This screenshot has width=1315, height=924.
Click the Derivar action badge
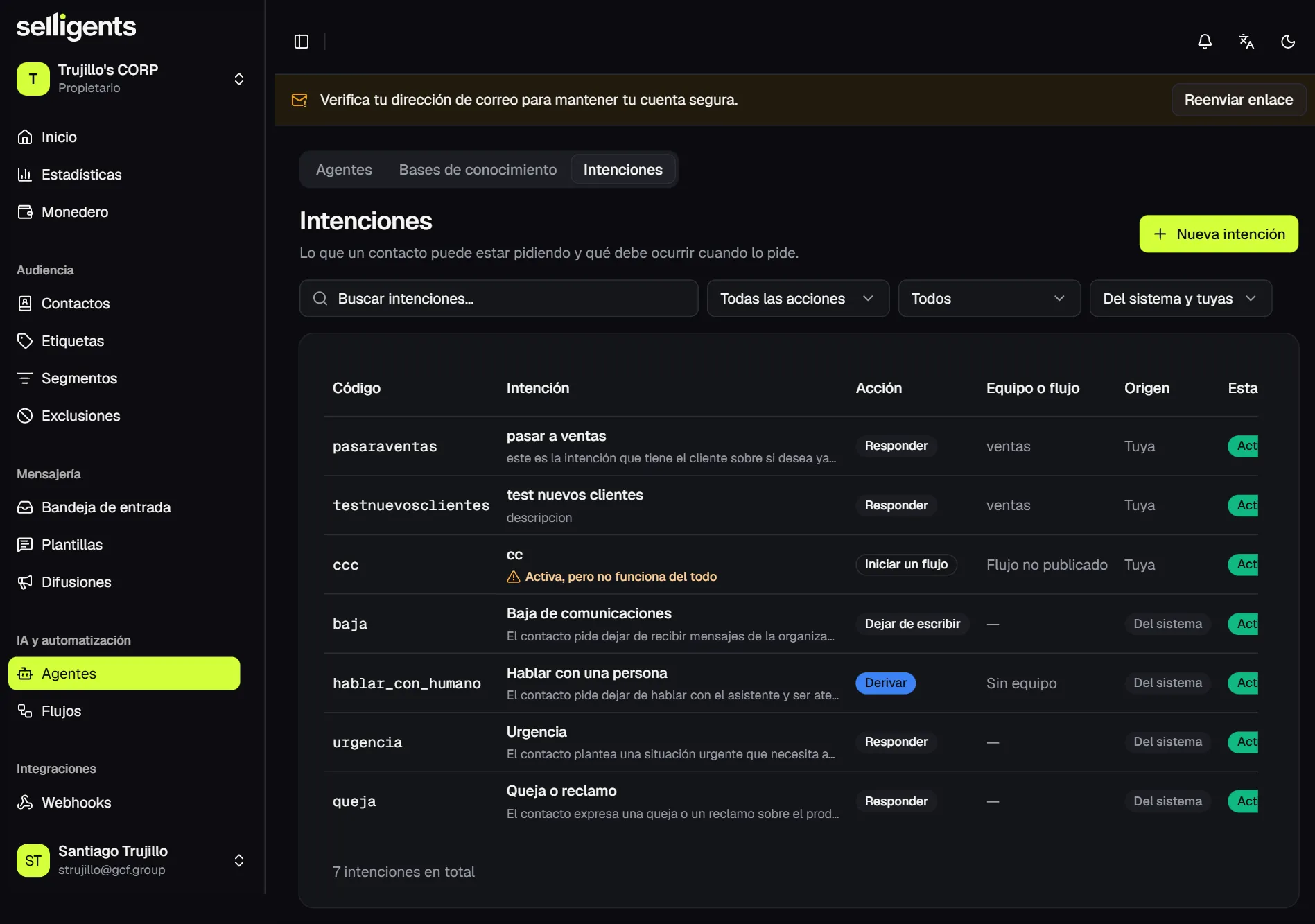[x=885, y=683]
